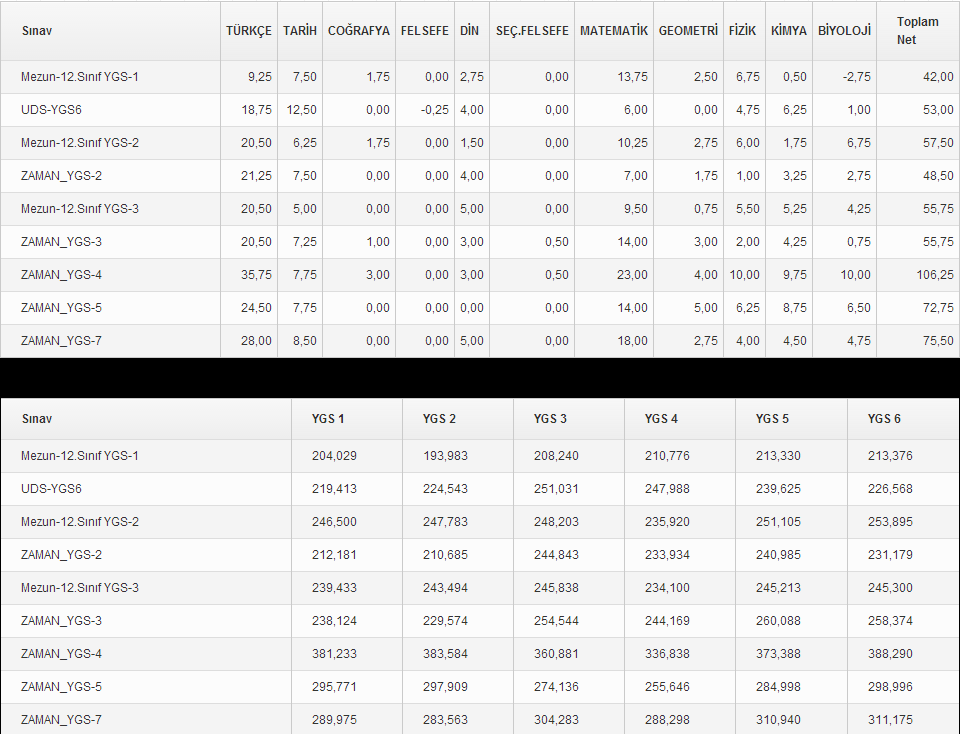Click the 311,175 YGS 6 score
The width and height of the screenshot is (960, 734).
[890, 720]
